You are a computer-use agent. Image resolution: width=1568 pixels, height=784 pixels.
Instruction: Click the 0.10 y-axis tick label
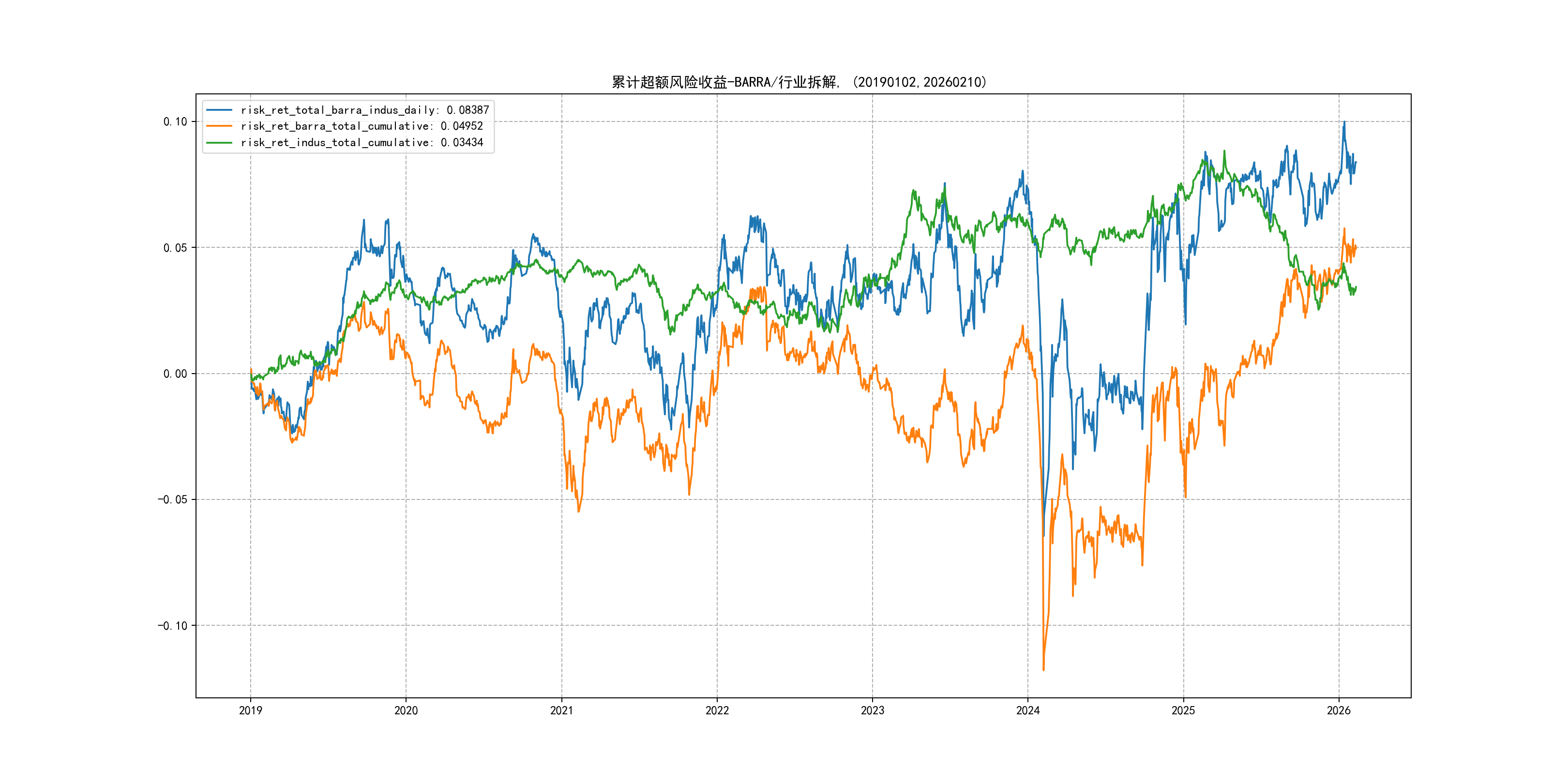pos(175,122)
